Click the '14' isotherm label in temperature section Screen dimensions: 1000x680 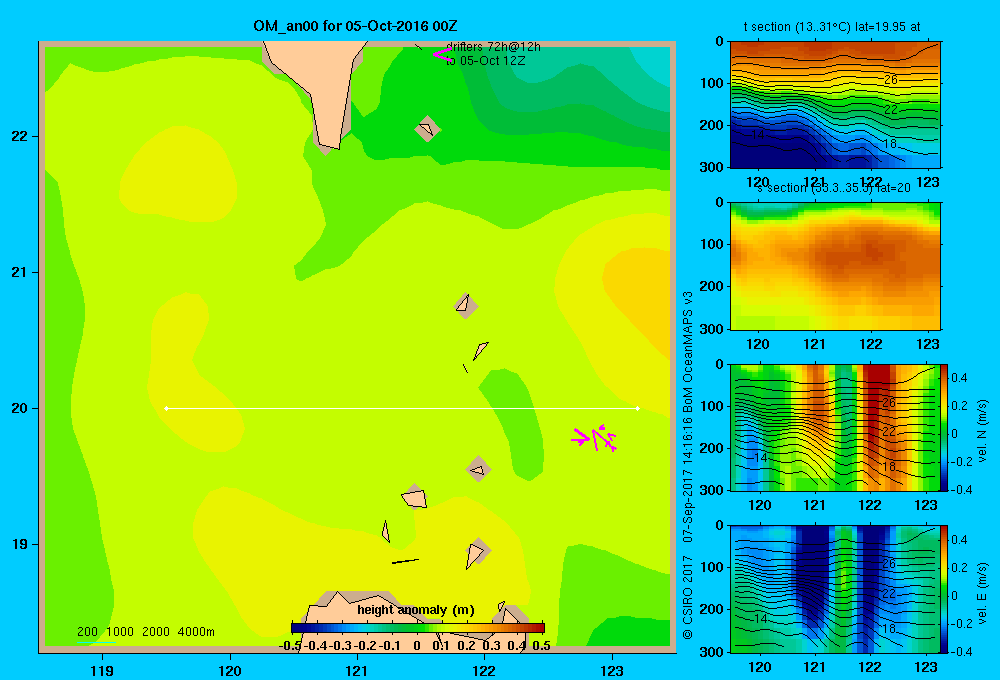coord(757,135)
